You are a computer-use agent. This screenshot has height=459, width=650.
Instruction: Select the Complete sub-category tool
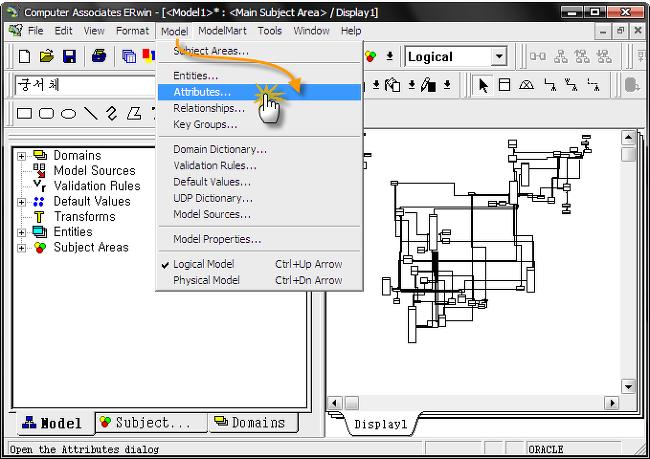(526, 85)
